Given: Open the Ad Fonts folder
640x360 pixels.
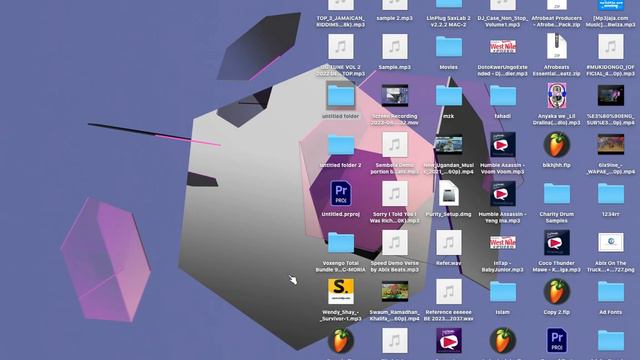Looking at the screenshot, I should tap(611, 292).
